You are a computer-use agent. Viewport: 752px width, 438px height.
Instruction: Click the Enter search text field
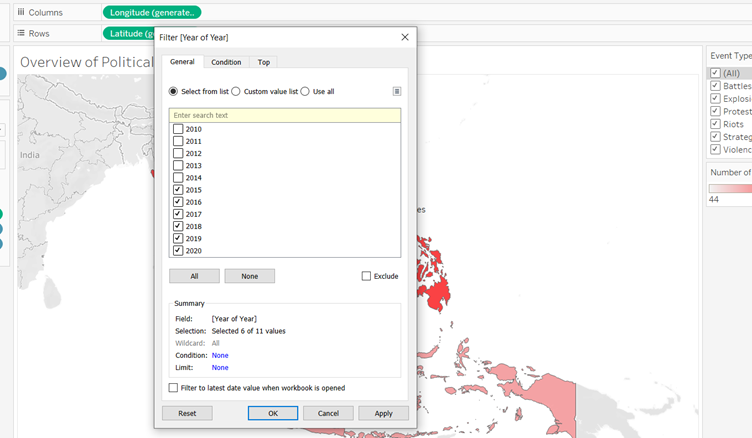285,115
